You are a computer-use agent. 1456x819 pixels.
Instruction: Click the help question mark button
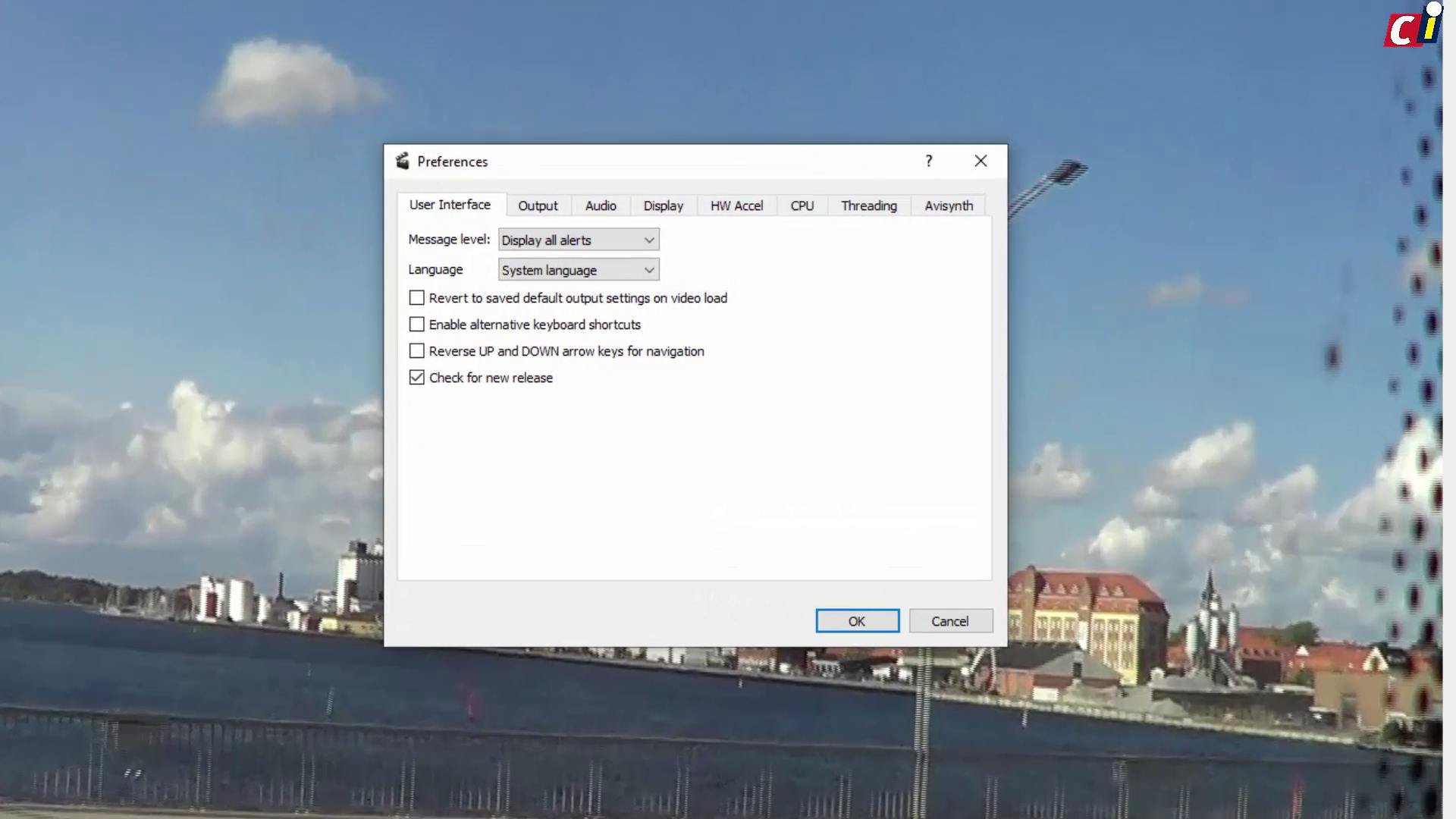coord(928,161)
